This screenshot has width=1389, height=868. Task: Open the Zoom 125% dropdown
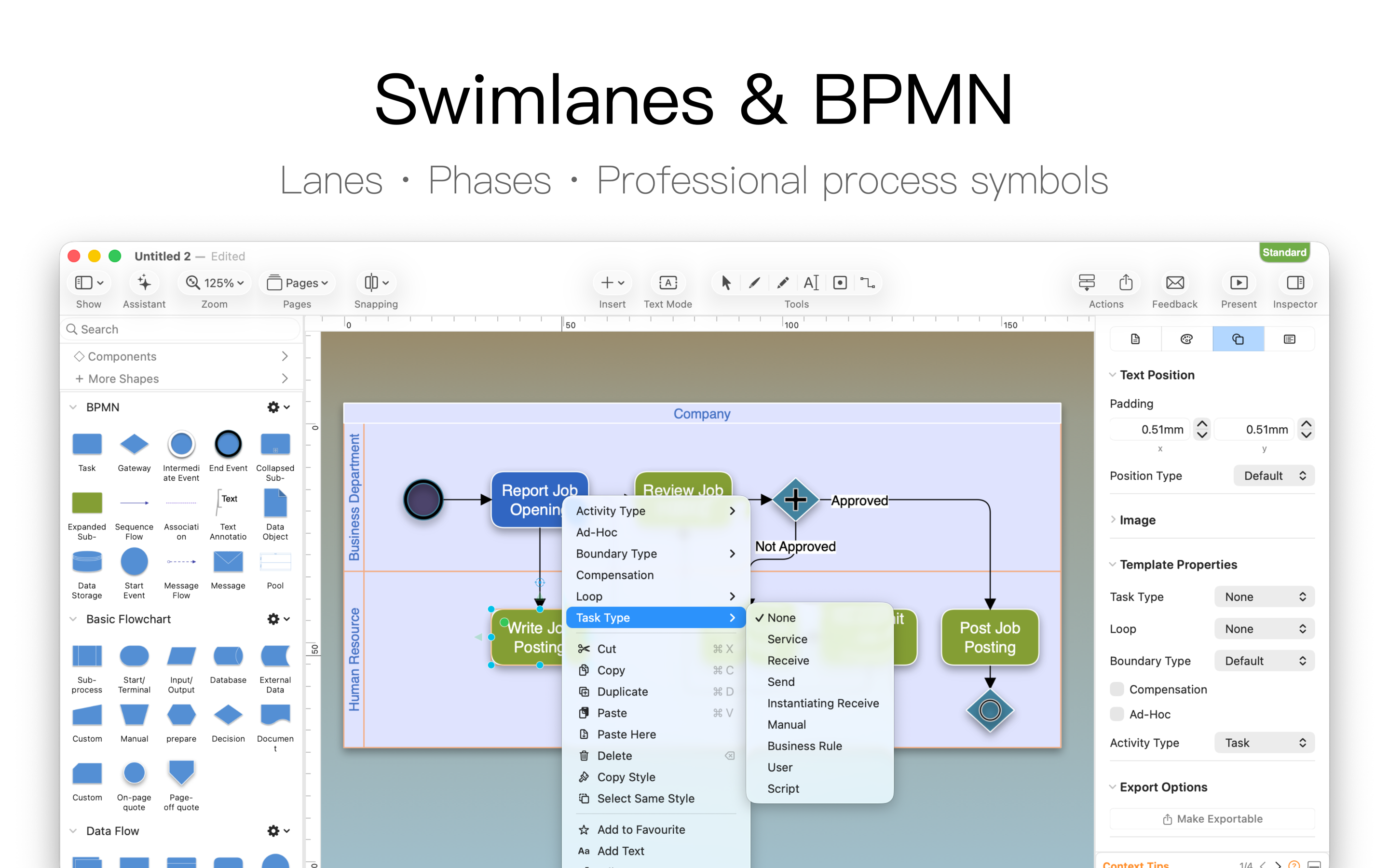(x=214, y=283)
